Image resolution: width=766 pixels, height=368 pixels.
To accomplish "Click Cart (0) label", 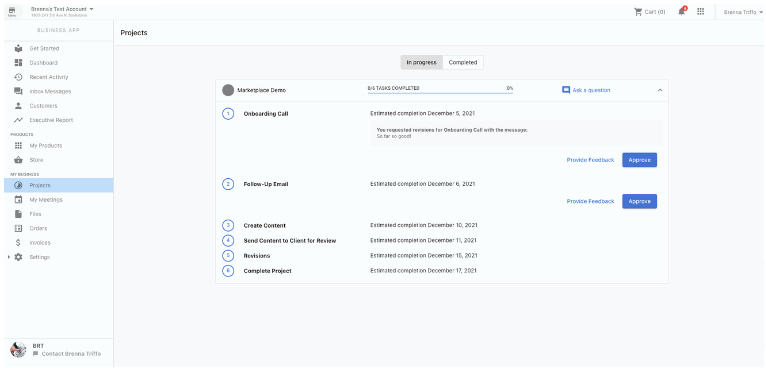I will (655, 12).
